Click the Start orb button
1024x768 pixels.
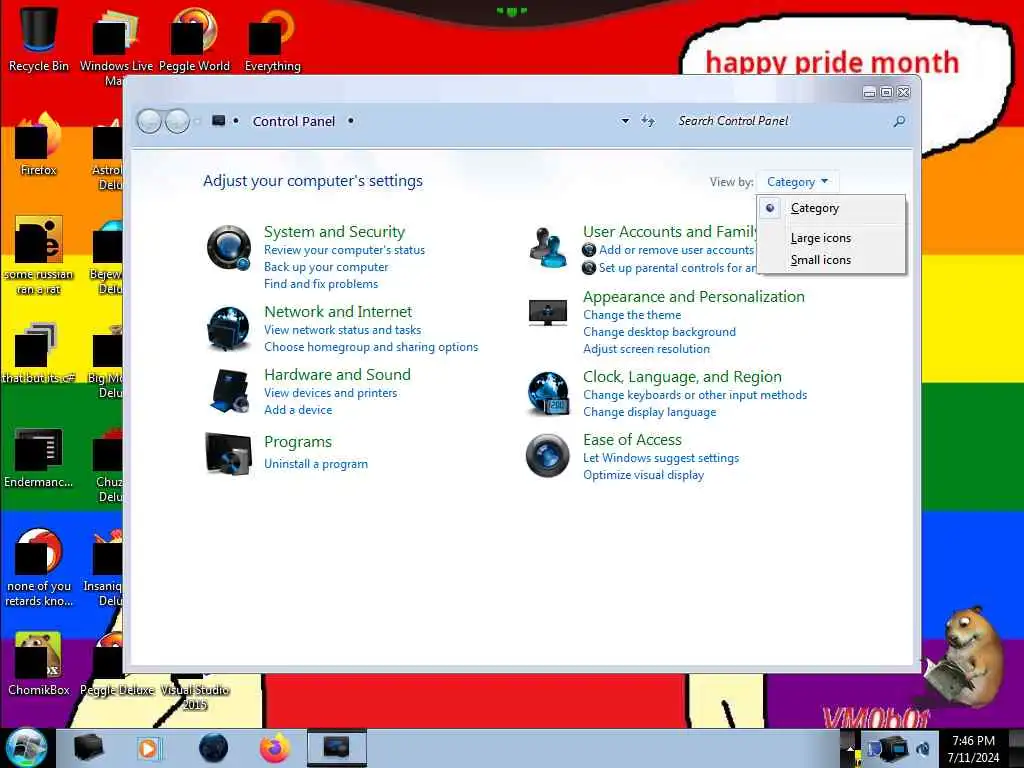pos(26,748)
